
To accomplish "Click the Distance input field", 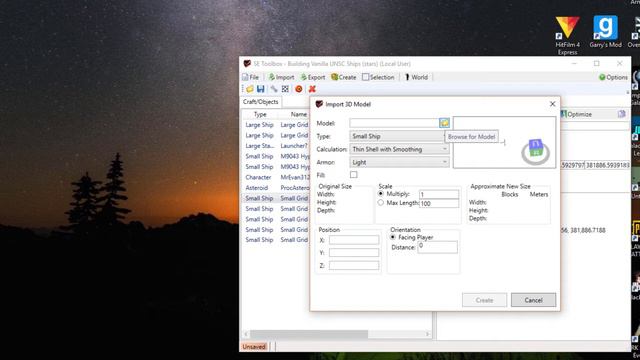I will (x=438, y=247).
